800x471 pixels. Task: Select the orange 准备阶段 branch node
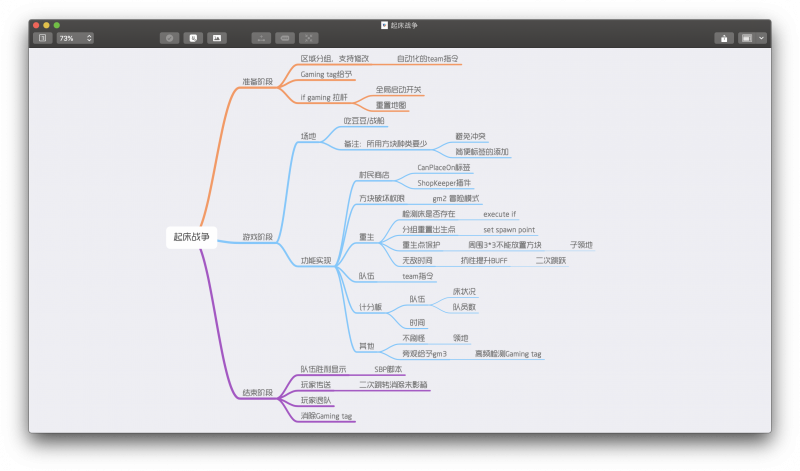tap(257, 82)
